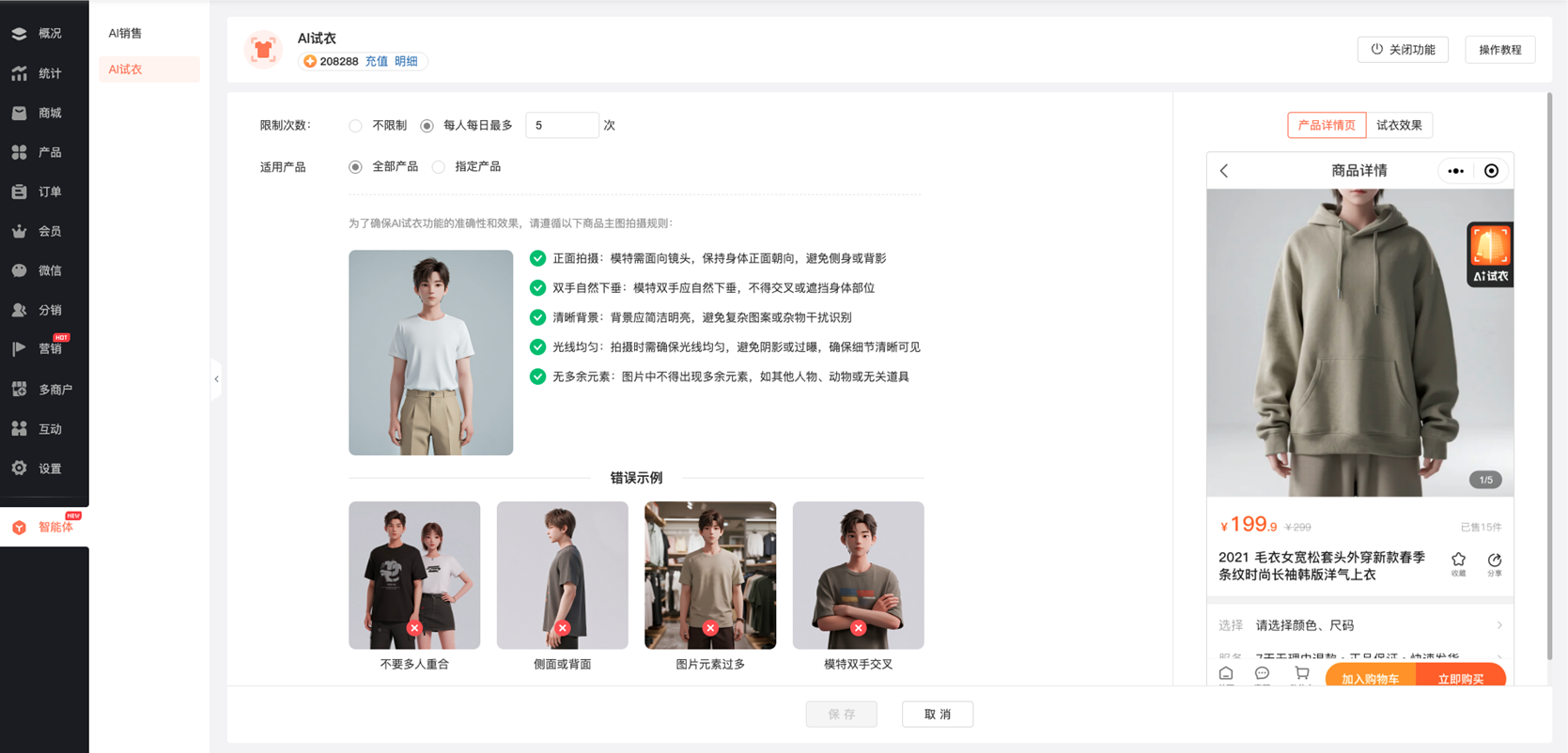Click the 关闭功能 button

(1402, 50)
